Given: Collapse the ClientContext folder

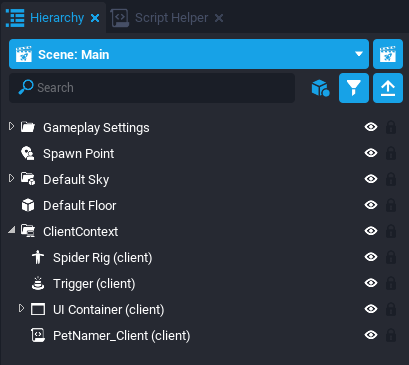Looking at the screenshot, I should pyautogui.click(x=12, y=230).
